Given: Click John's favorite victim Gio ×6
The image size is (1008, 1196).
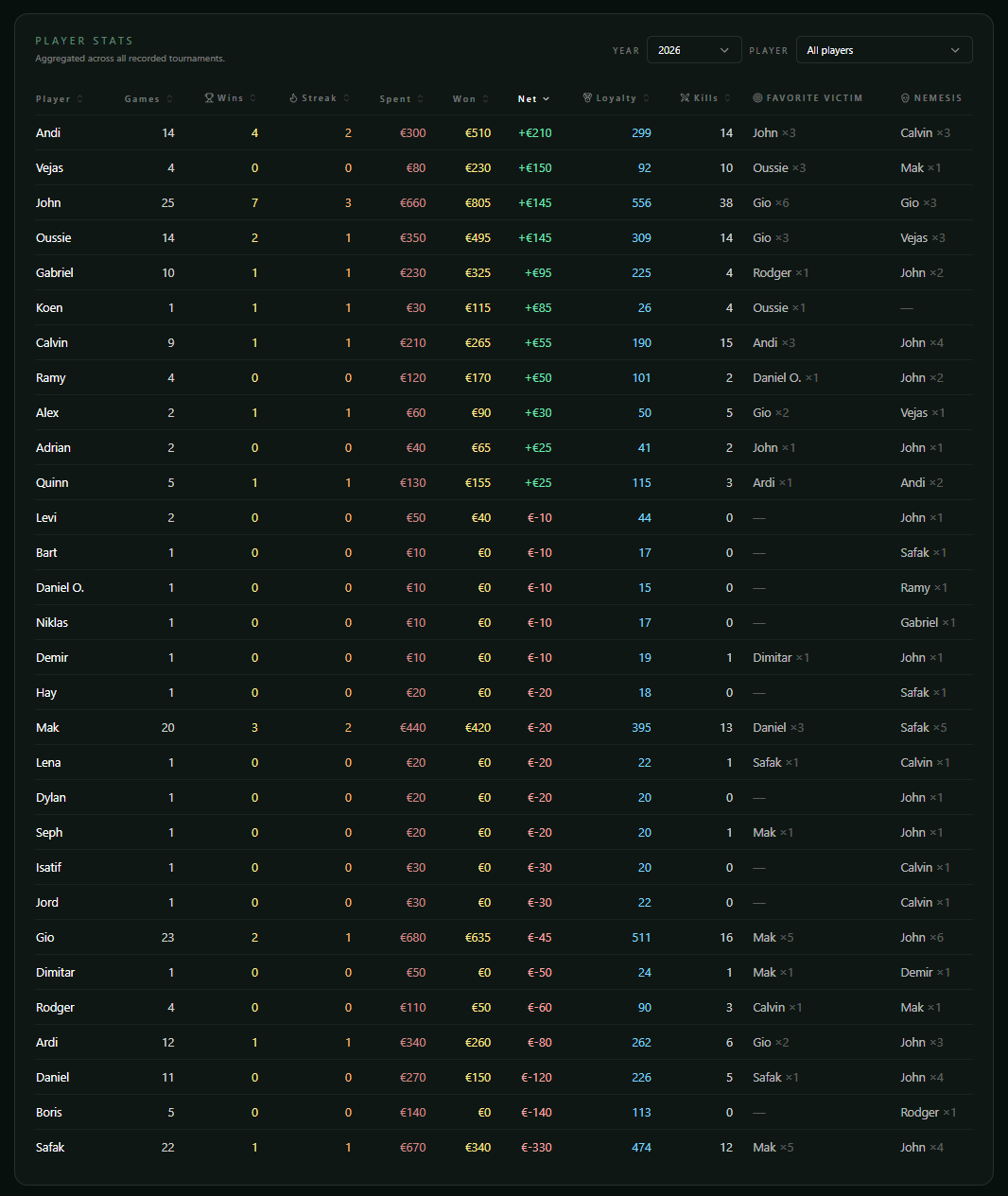Looking at the screenshot, I should (771, 203).
